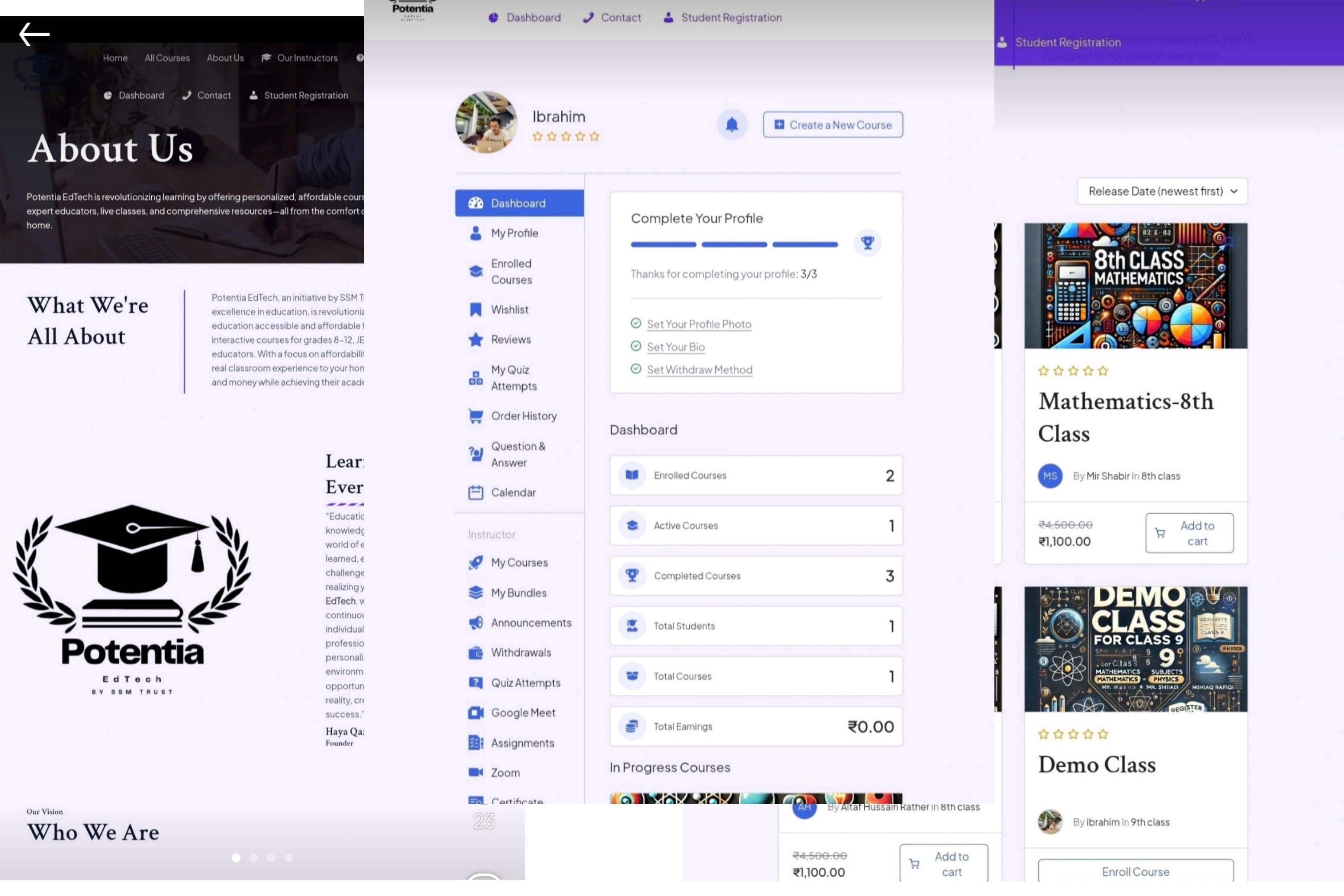Click the Set Your Bio checkmark
This screenshot has height=896, width=1344.
tap(636, 346)
